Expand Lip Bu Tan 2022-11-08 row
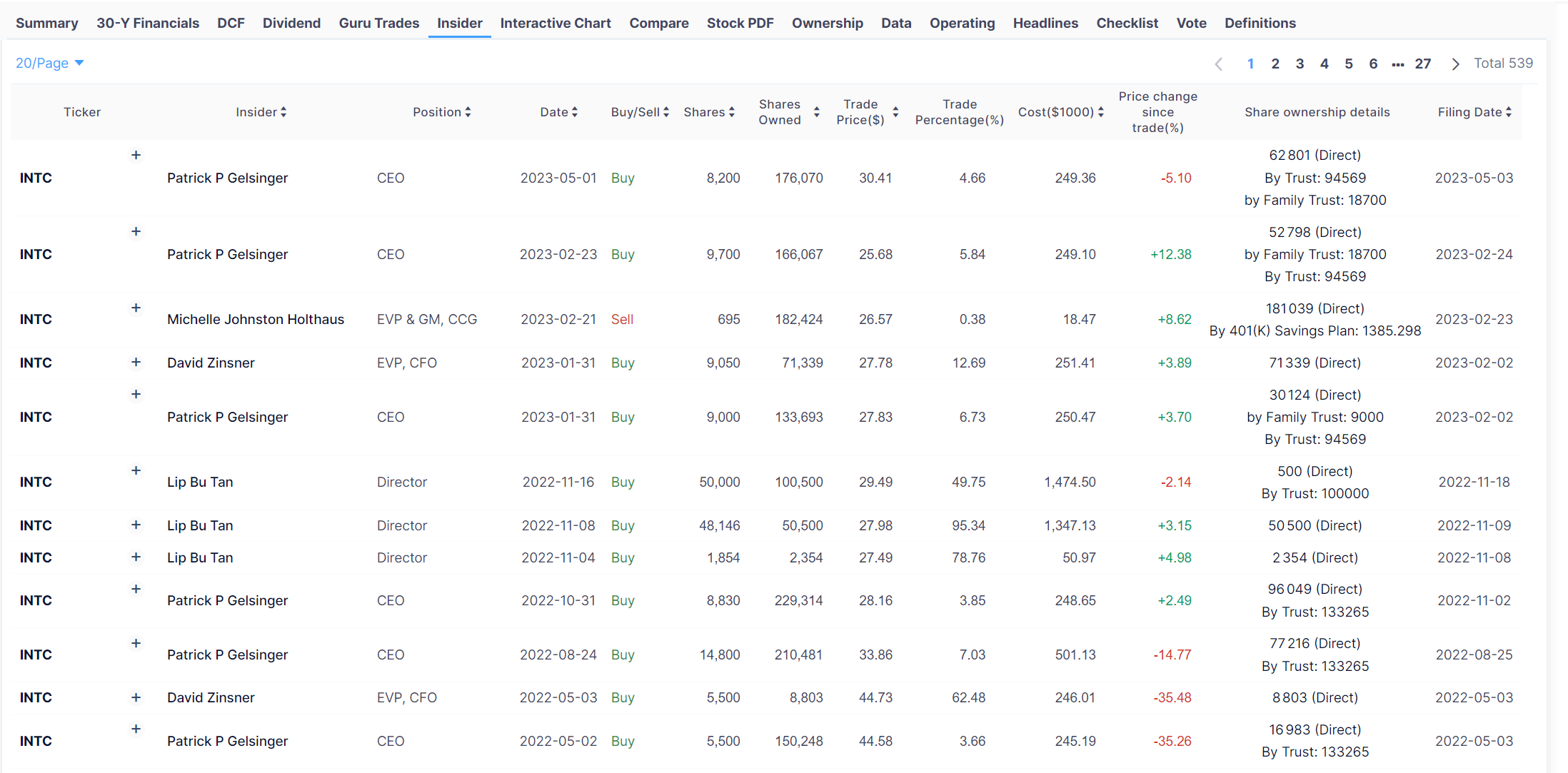 point(136,525)
